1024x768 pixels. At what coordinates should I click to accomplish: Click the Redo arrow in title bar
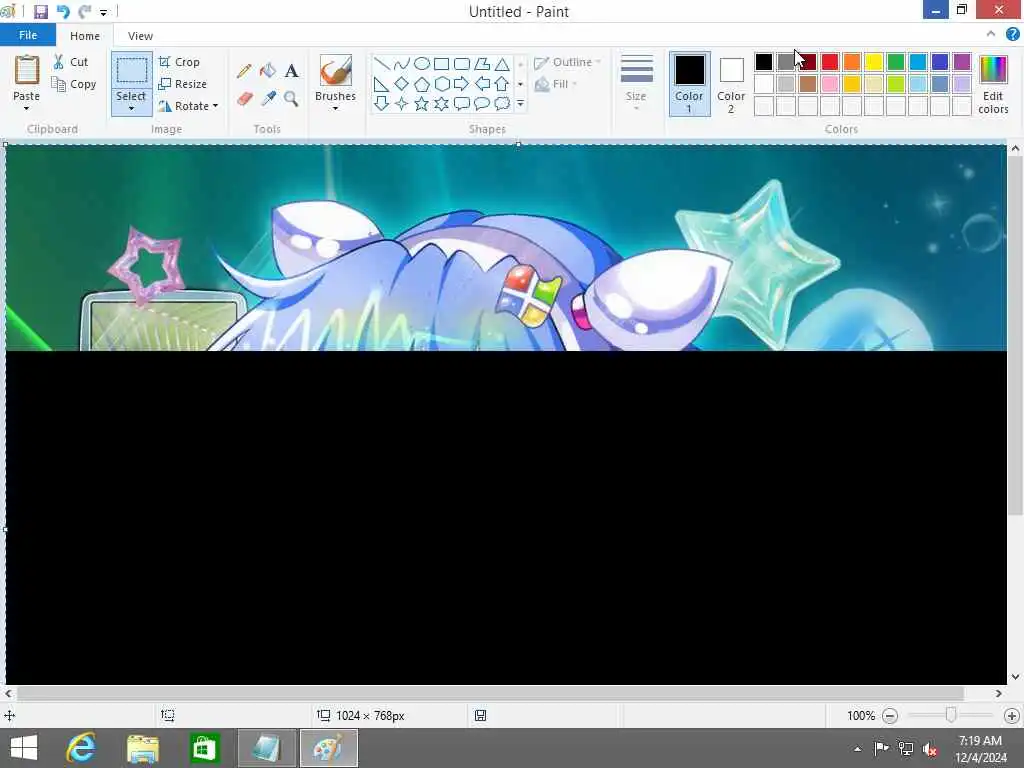pos(84,12)
